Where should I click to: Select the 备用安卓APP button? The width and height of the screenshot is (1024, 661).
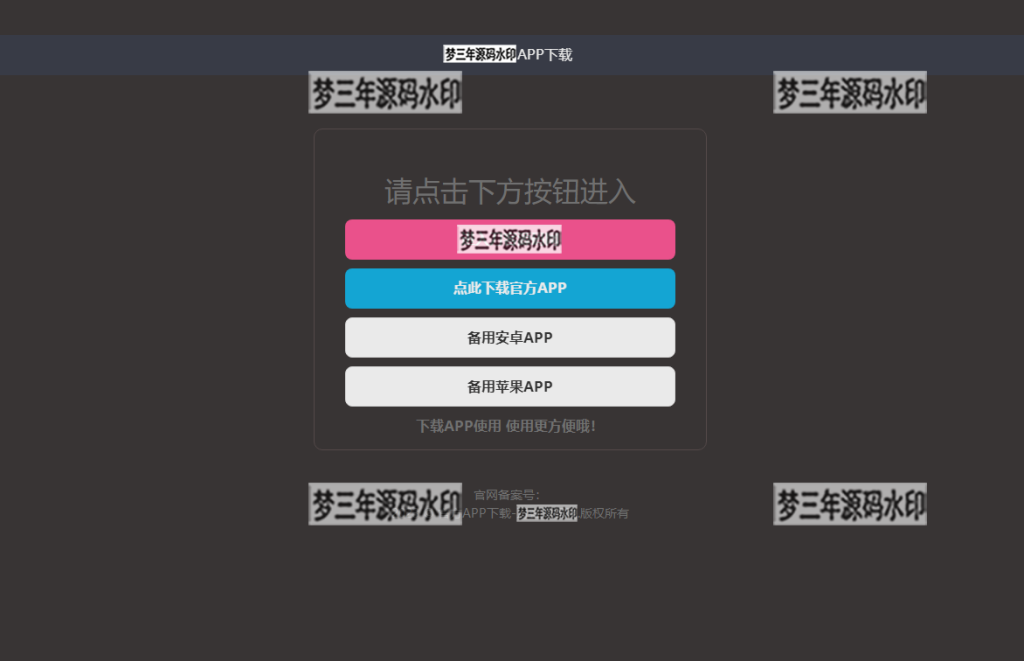pyautogui.click(x=510, y=338)
